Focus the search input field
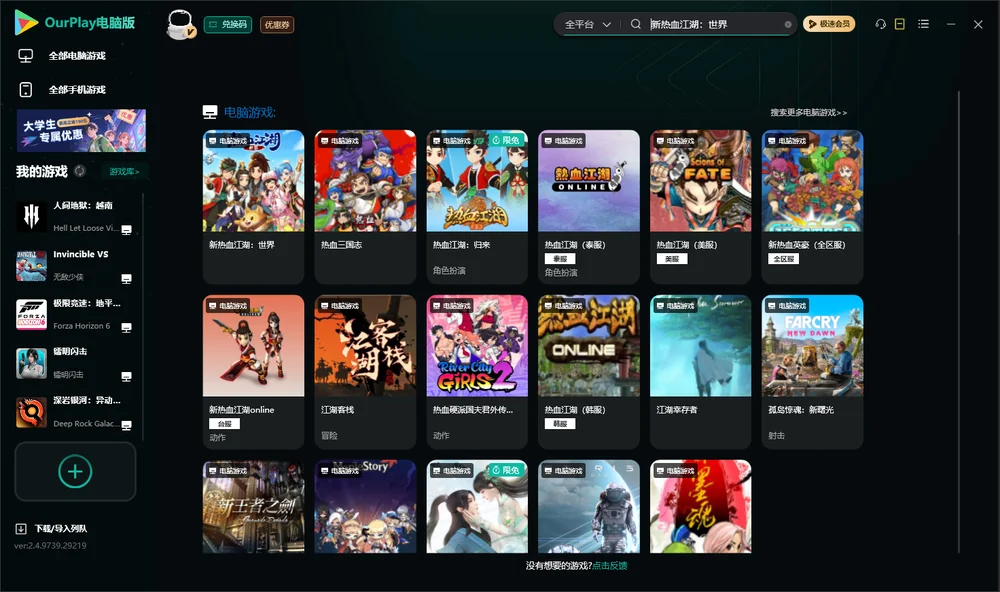1000x592 pixels. point(714,24)
